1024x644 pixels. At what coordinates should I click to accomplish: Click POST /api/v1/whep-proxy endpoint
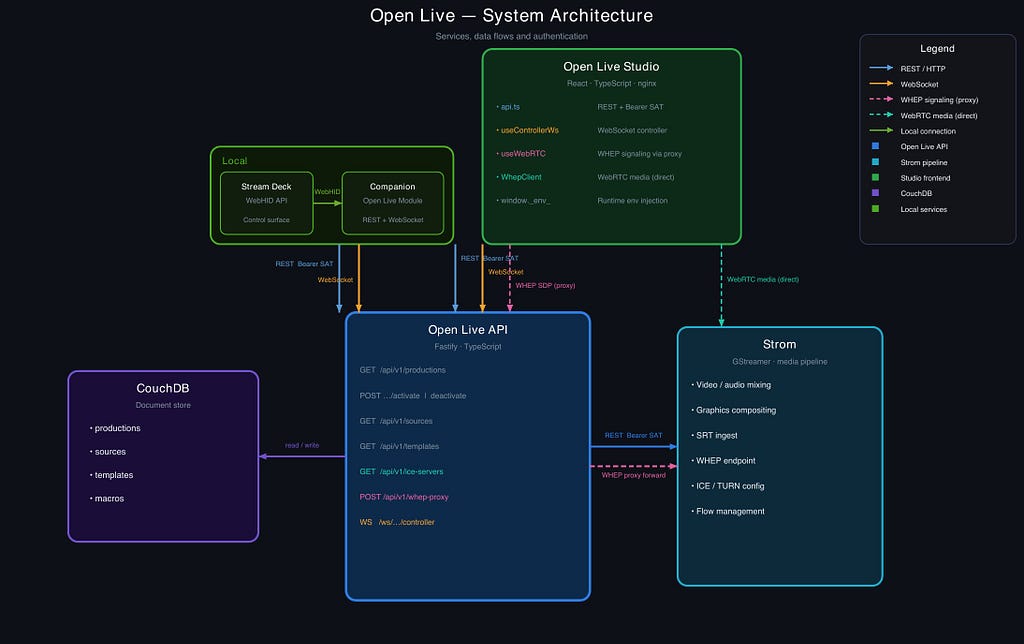(x=404, y=497)
